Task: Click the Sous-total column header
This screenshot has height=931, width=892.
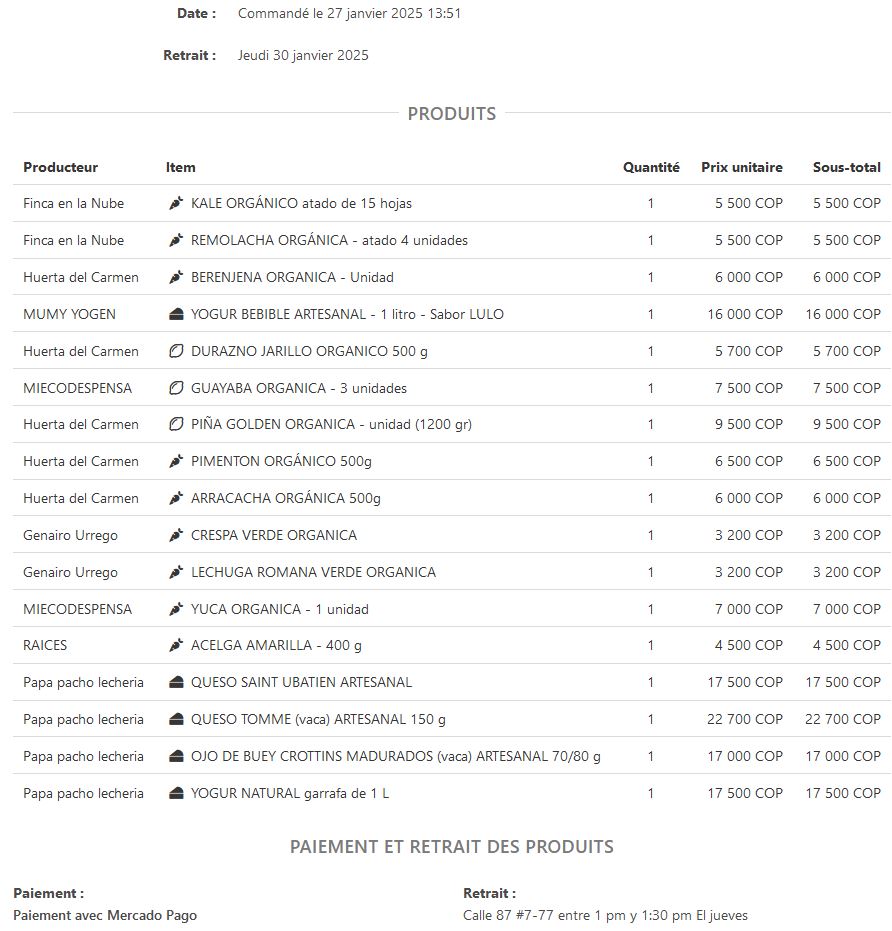Action: [x=846, y=167]
